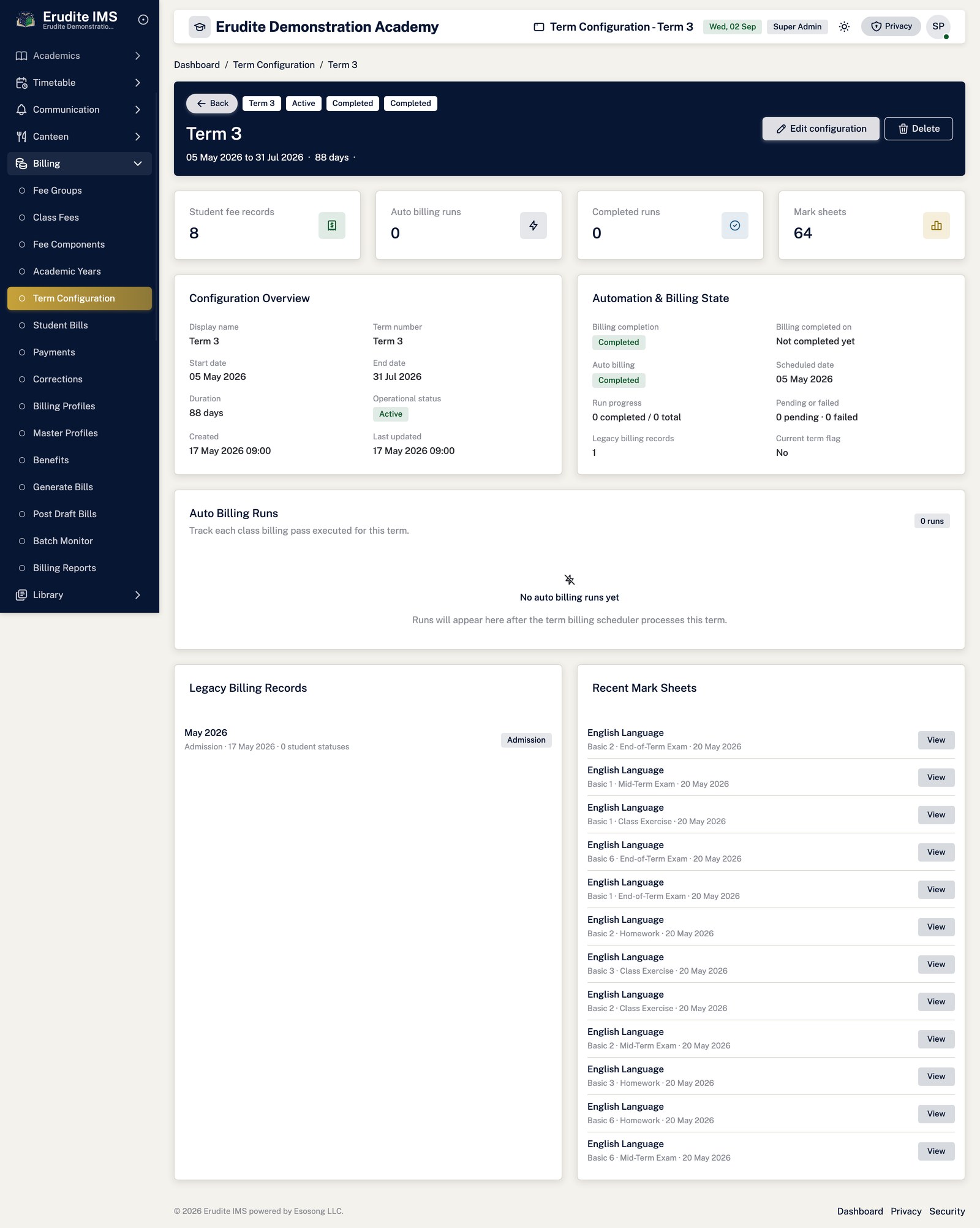
Task: Expand the Academics menu chevron
Action: point(138,56)
